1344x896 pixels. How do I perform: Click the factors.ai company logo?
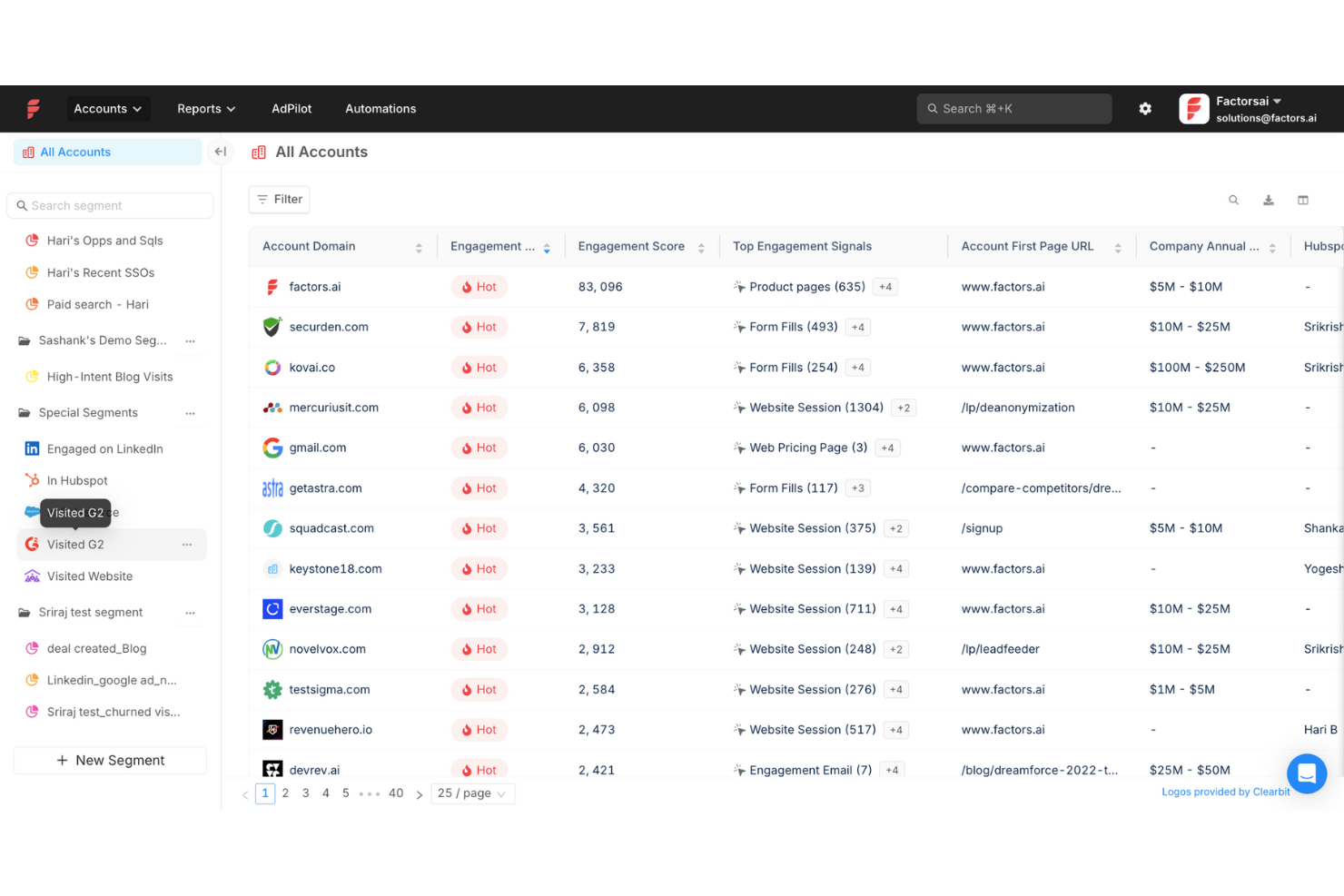[x=272, y=287]
